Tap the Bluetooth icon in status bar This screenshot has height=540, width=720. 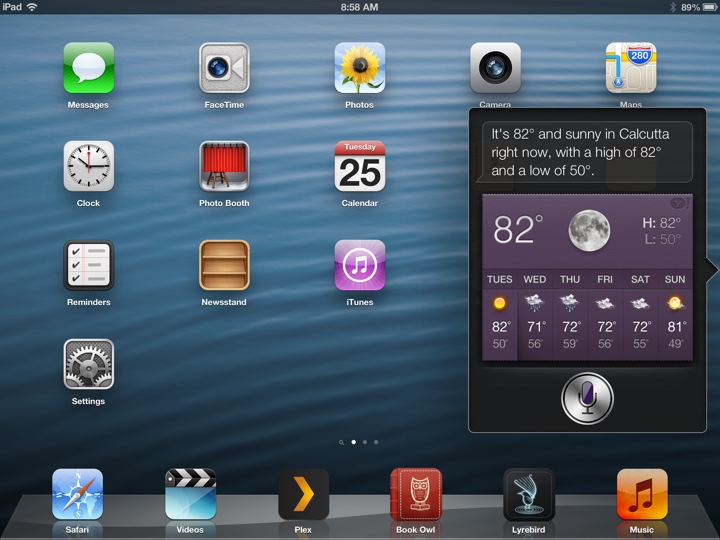point(673,7)
